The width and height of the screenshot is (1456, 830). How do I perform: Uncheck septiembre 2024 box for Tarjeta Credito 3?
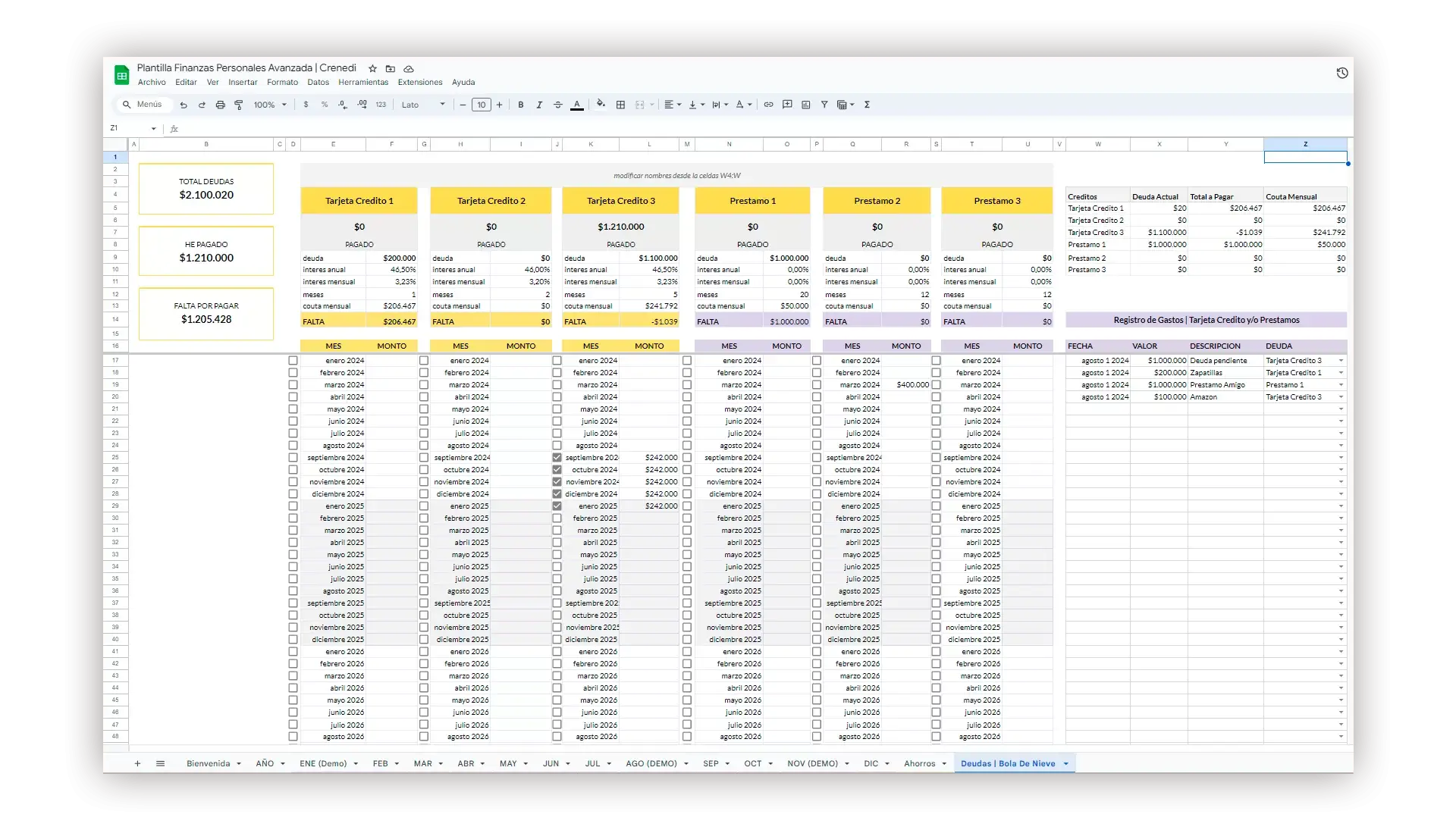(557, 458)
